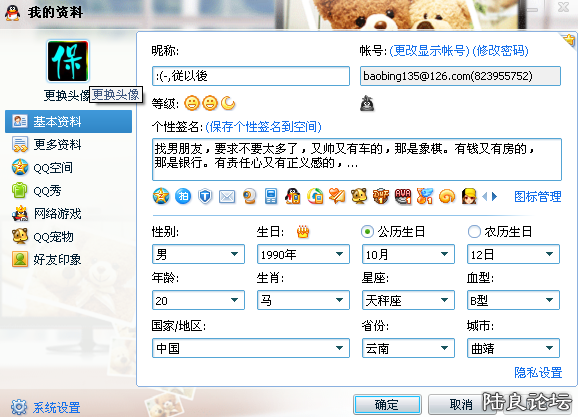Open the 性别 dropdown showing 男
Screen dimensions: 578x417
coord(198,254)
